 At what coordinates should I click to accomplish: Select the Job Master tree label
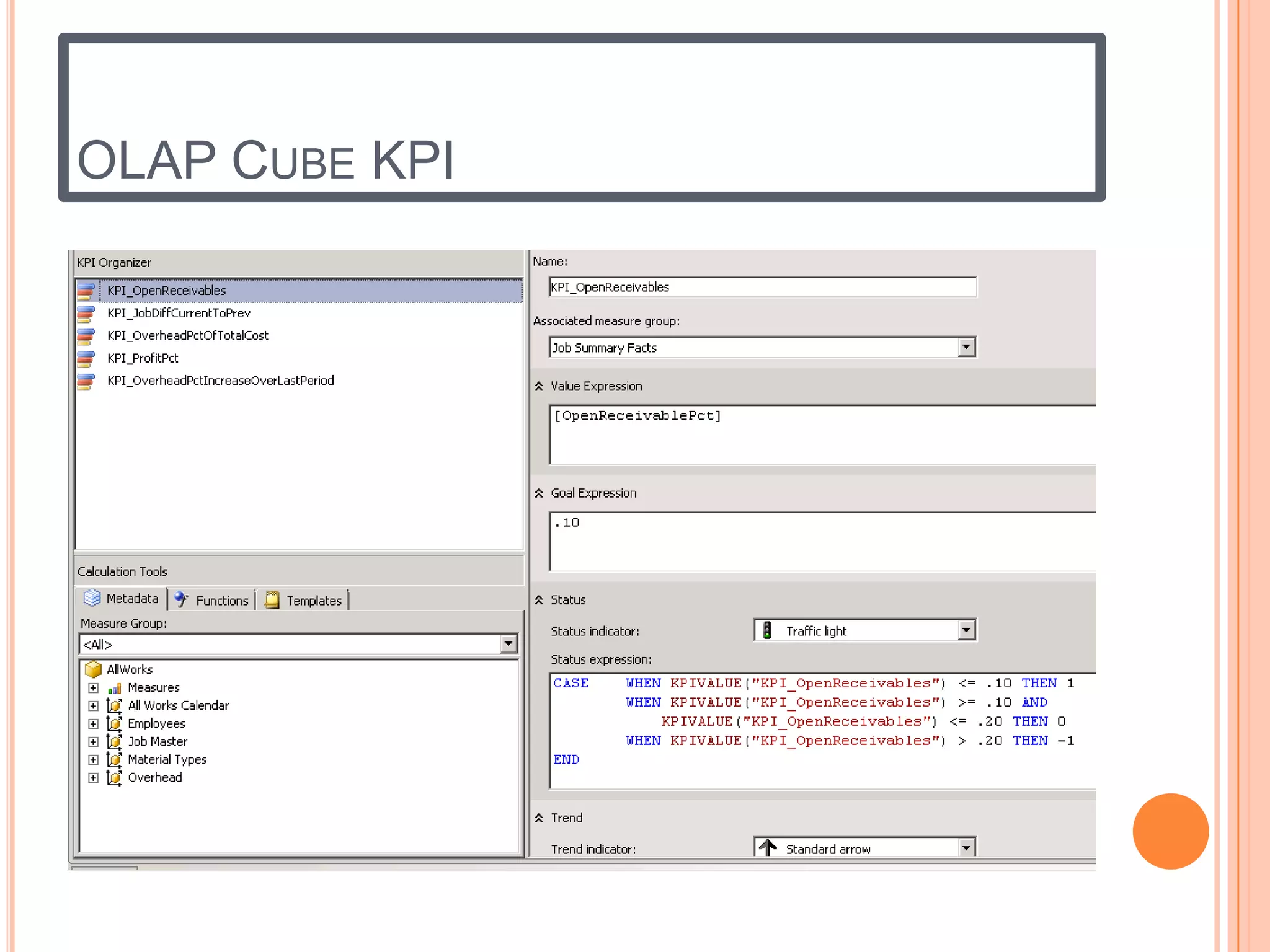pos(158,741)
